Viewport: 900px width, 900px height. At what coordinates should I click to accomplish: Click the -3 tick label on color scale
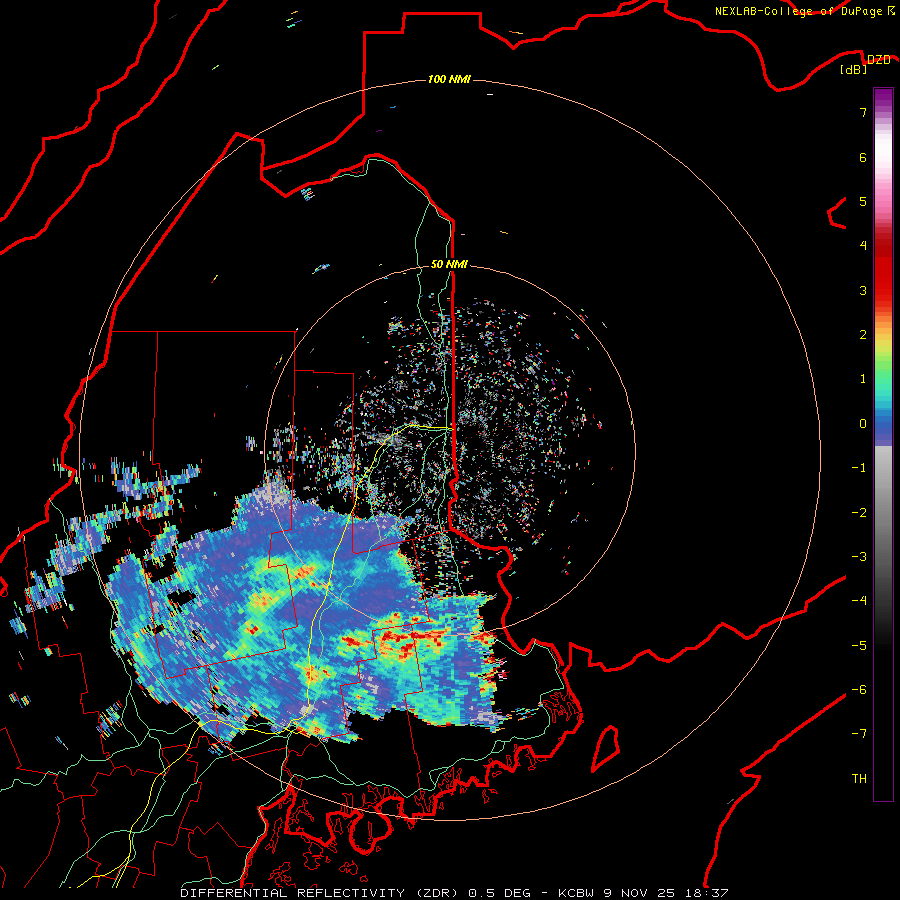pyautogui.click(x=859, y=557)
